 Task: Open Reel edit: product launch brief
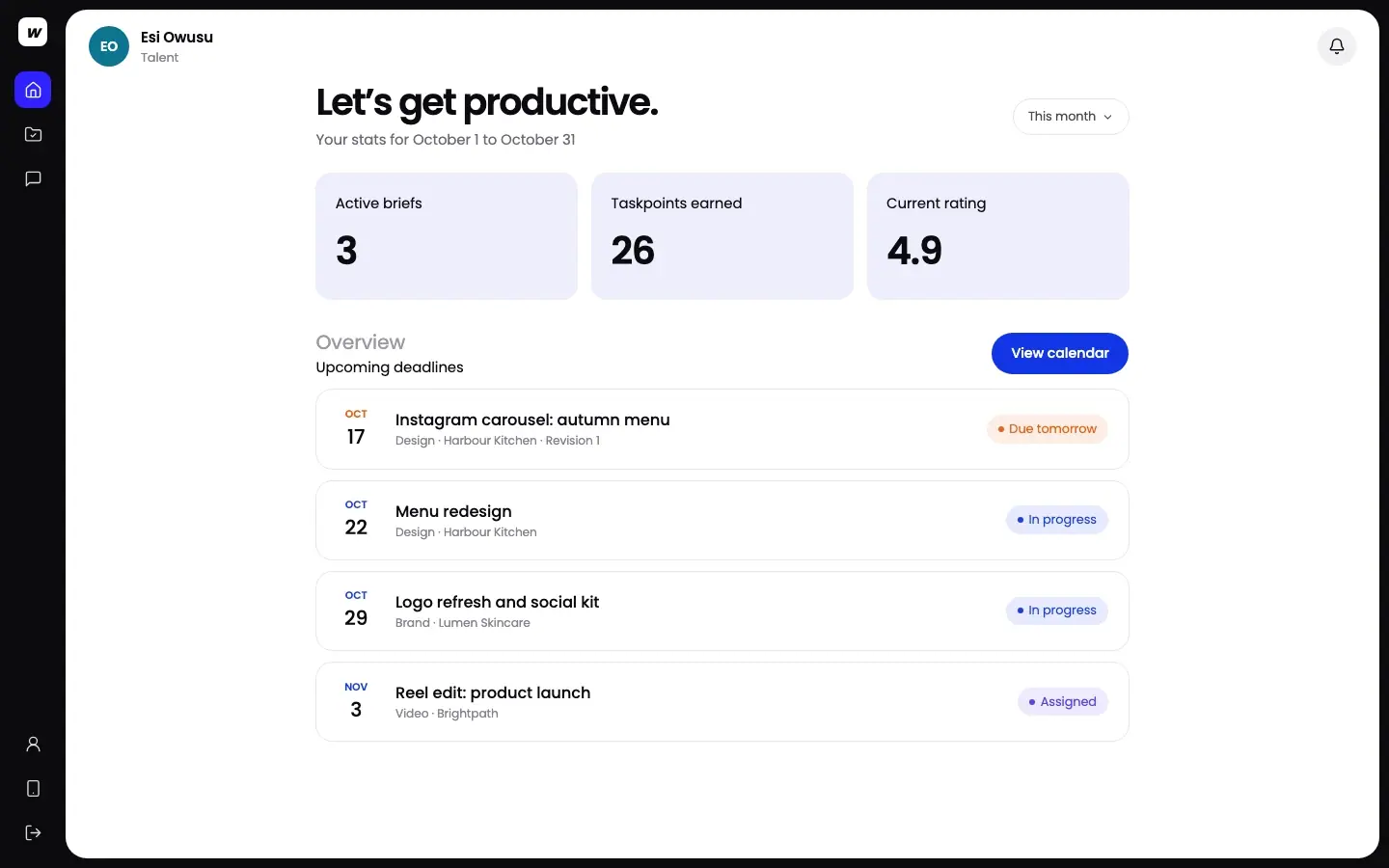(x=722, y=701)
